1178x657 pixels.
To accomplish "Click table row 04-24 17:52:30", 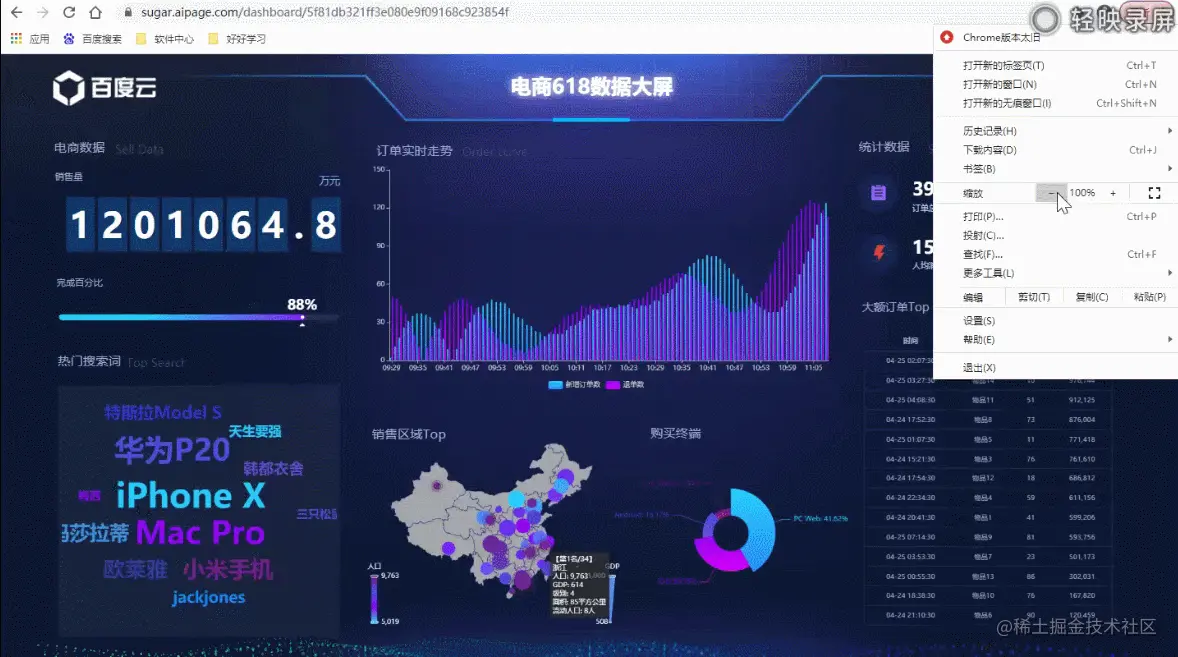I will tap(988, 420).
